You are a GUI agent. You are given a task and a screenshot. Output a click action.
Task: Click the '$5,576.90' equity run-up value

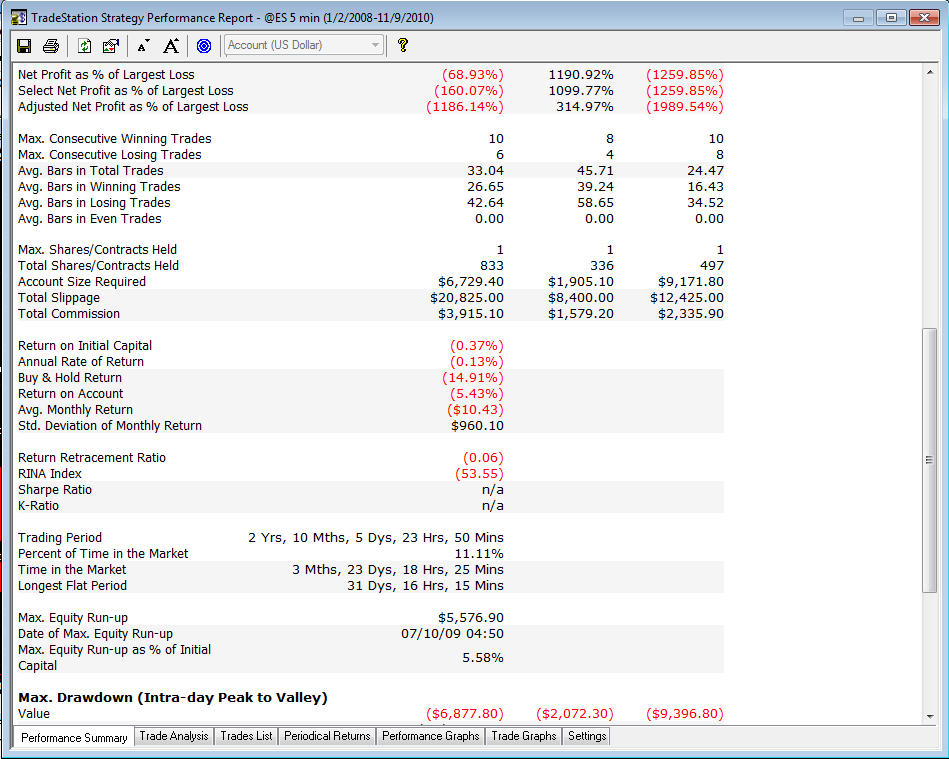[x=471, y=617]
